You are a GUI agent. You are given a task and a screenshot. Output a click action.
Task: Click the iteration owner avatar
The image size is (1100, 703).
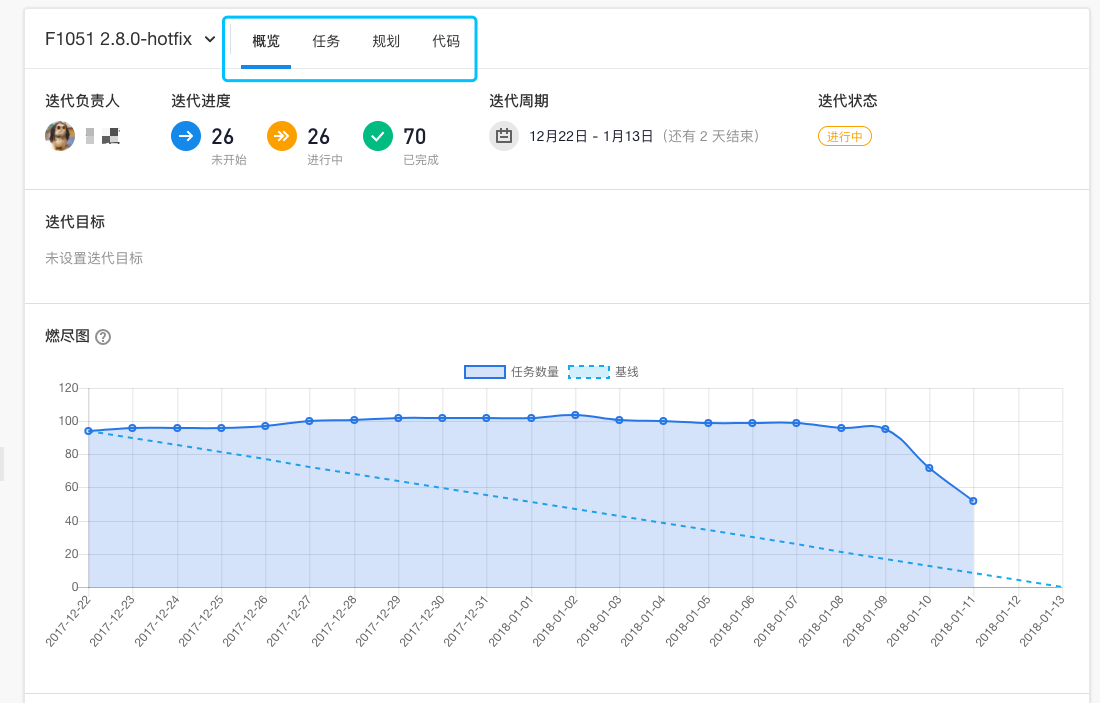coord(60,136)
